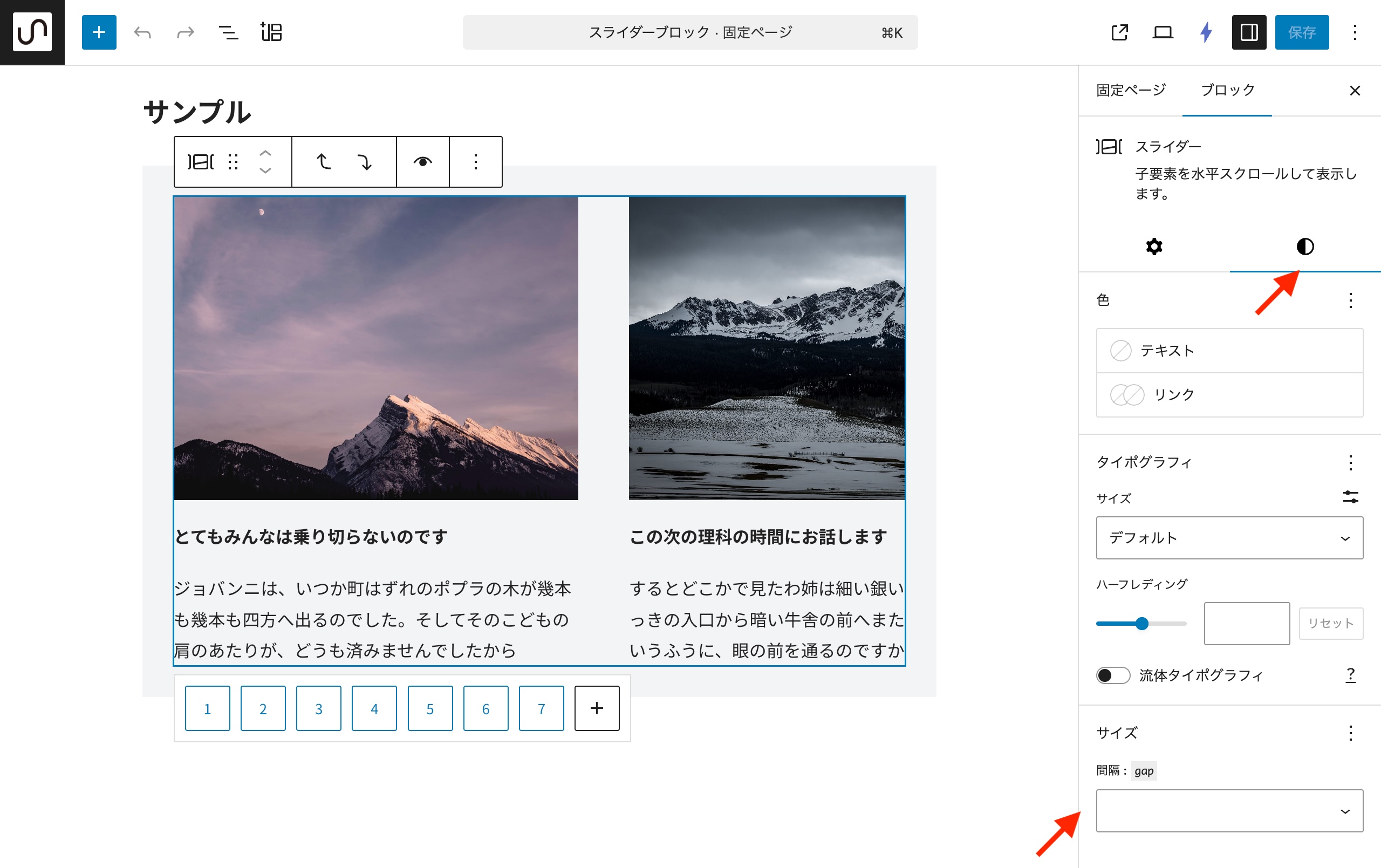Select slide number 4 button
This screenshot has width=1381, height=868.
point(374,708)
